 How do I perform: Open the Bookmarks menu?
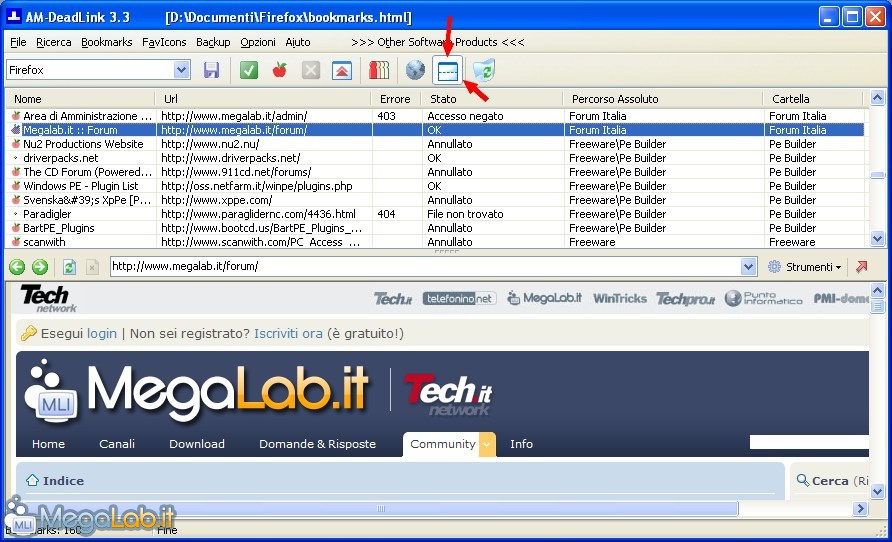point(106,42)
